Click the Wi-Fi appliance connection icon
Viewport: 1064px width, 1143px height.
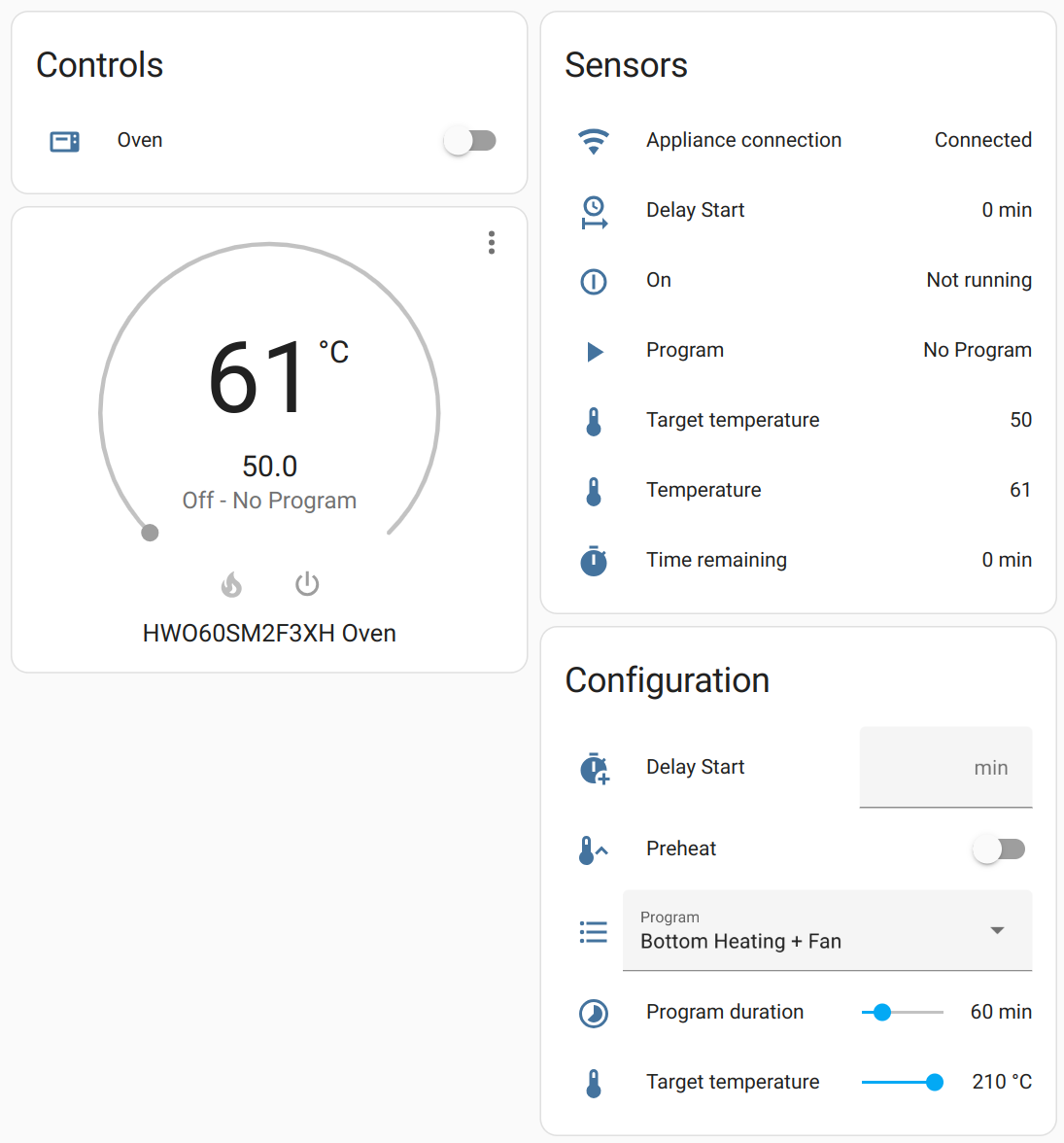(594, 141)
